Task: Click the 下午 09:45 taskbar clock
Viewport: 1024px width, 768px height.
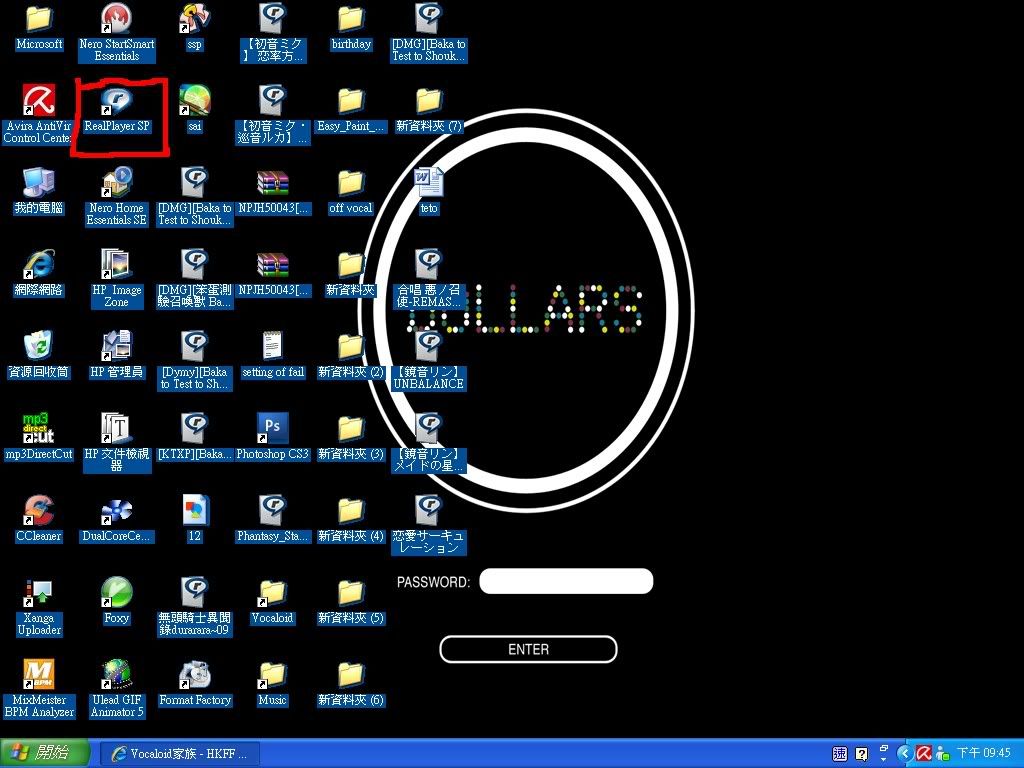Action: tap(984, 754)
